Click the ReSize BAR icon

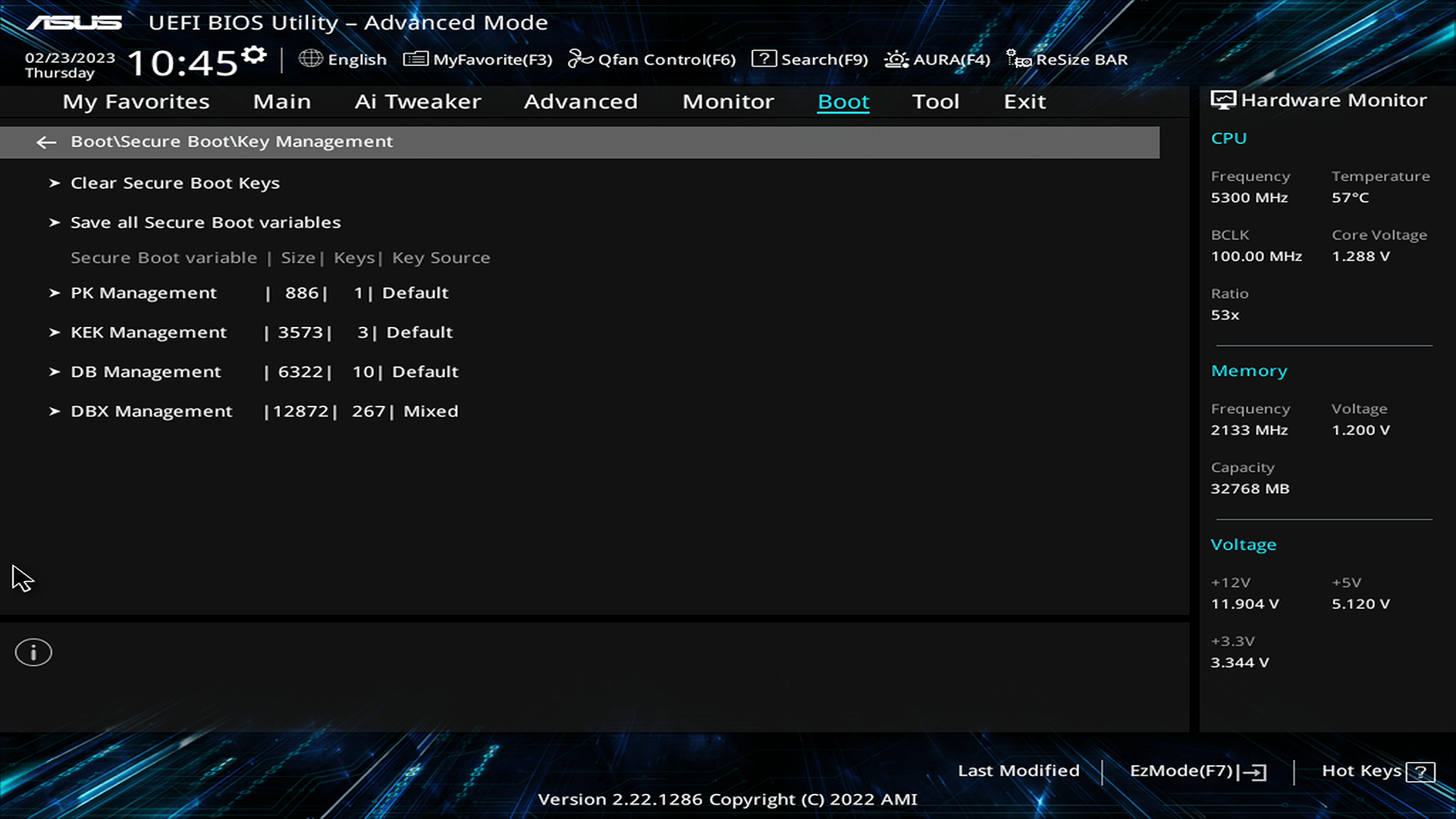click(1018, 59)
